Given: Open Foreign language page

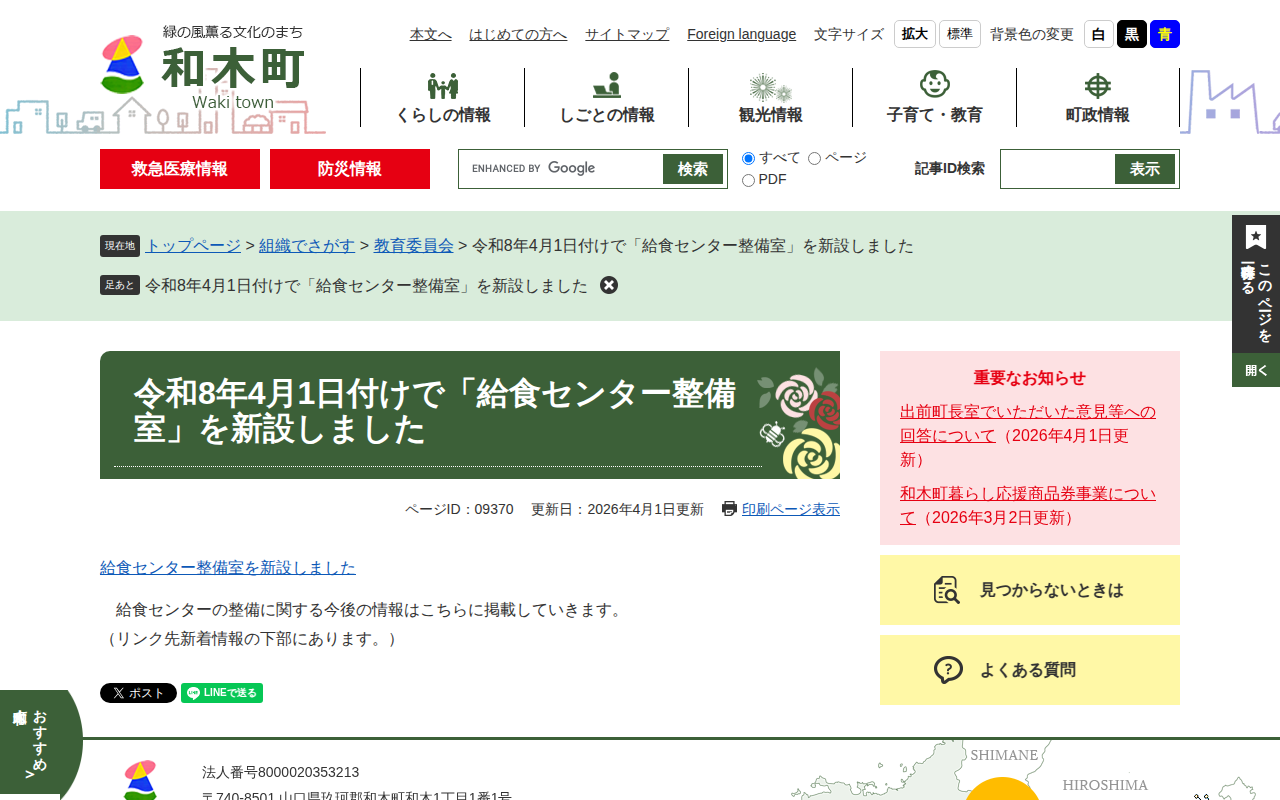Looking at the screenshot, I should (x=742, y=34).
